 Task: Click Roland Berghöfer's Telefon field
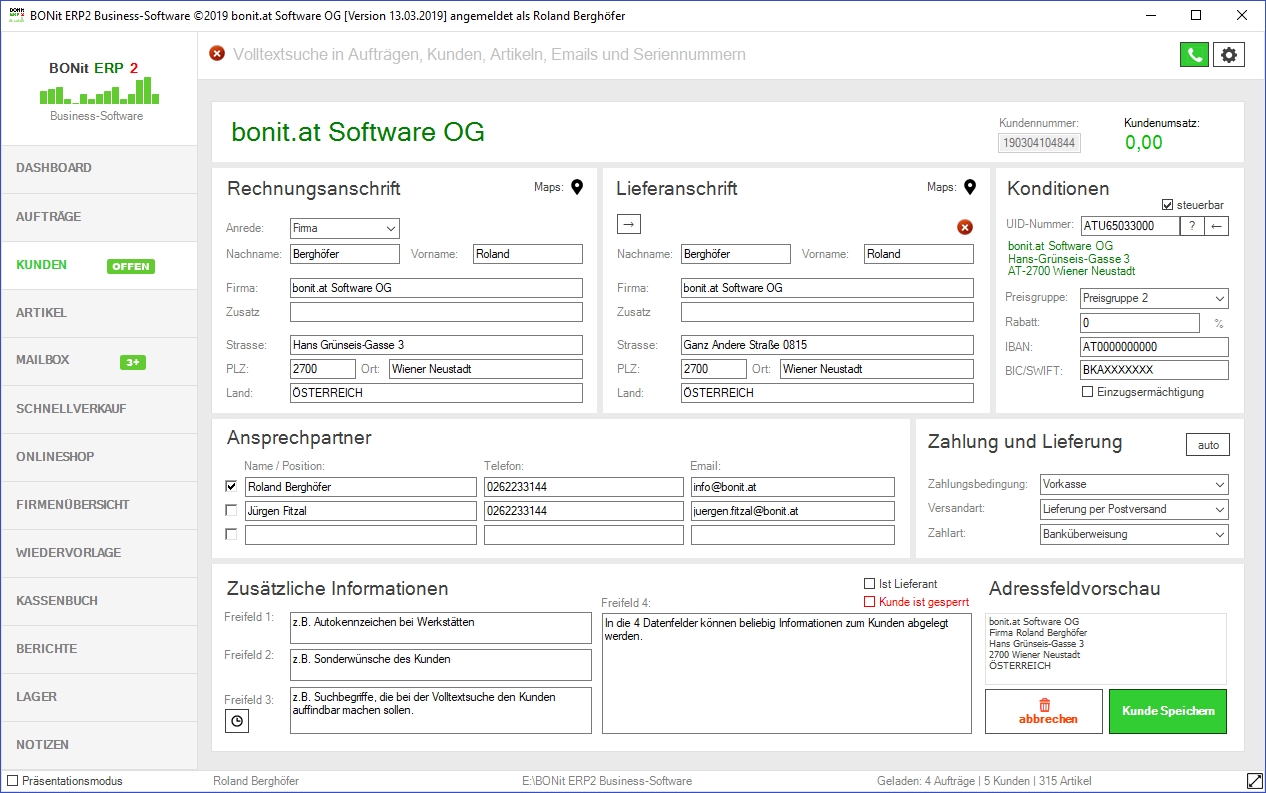(584, 487)
